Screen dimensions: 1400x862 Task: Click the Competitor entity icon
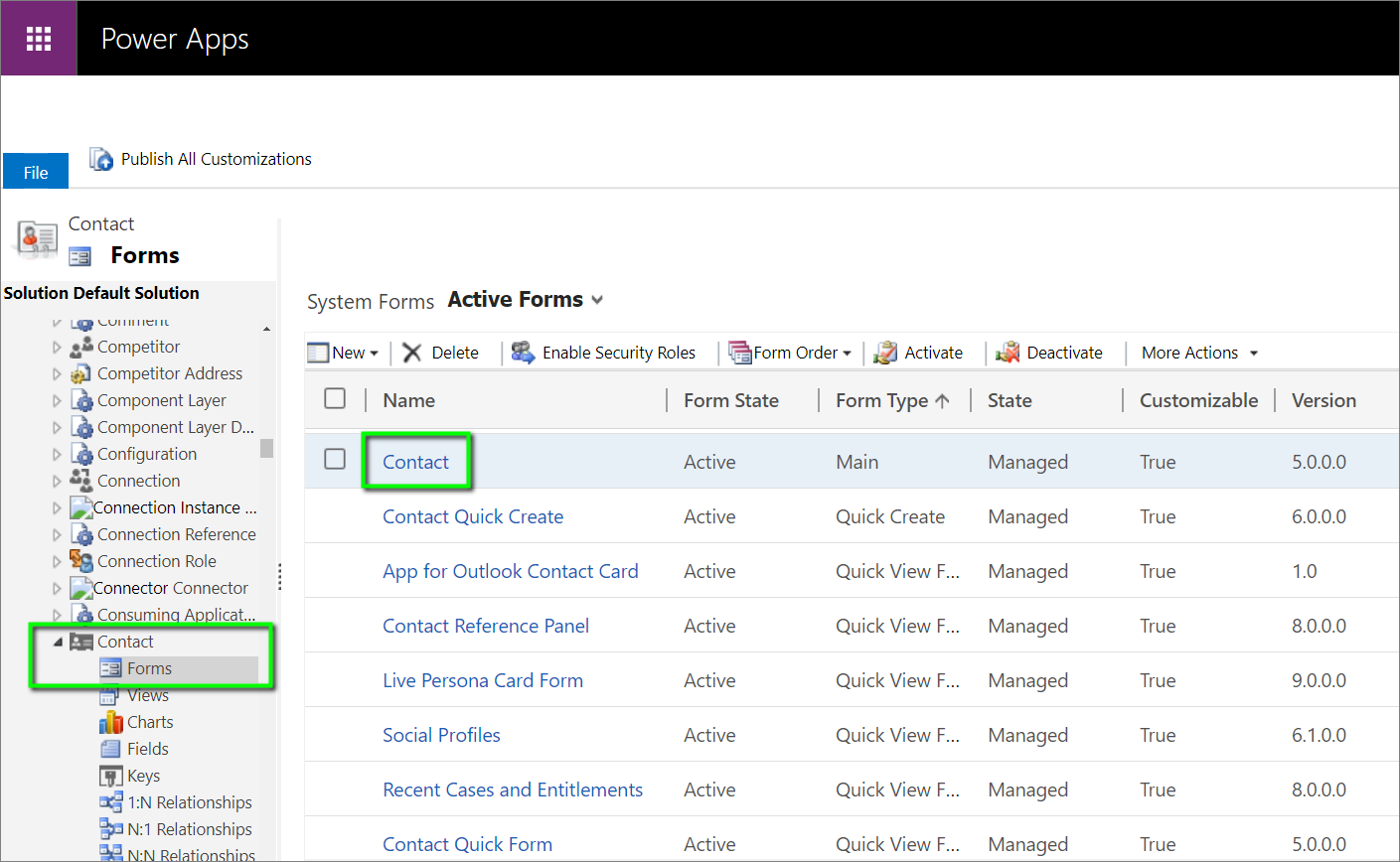81,347
